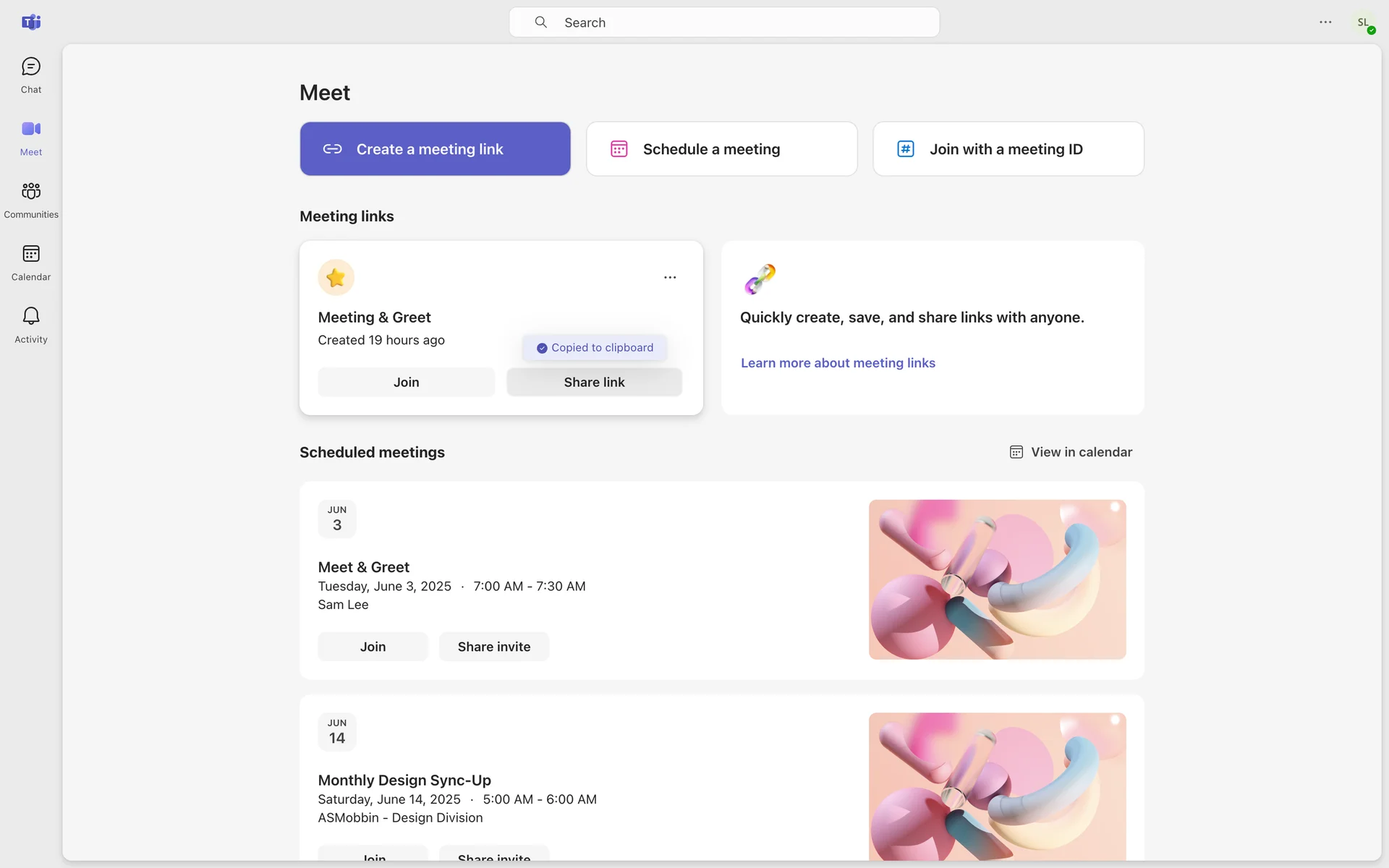1389x868 pixels.
Task: Open the Activity bell icon
Action: point(30,324)
